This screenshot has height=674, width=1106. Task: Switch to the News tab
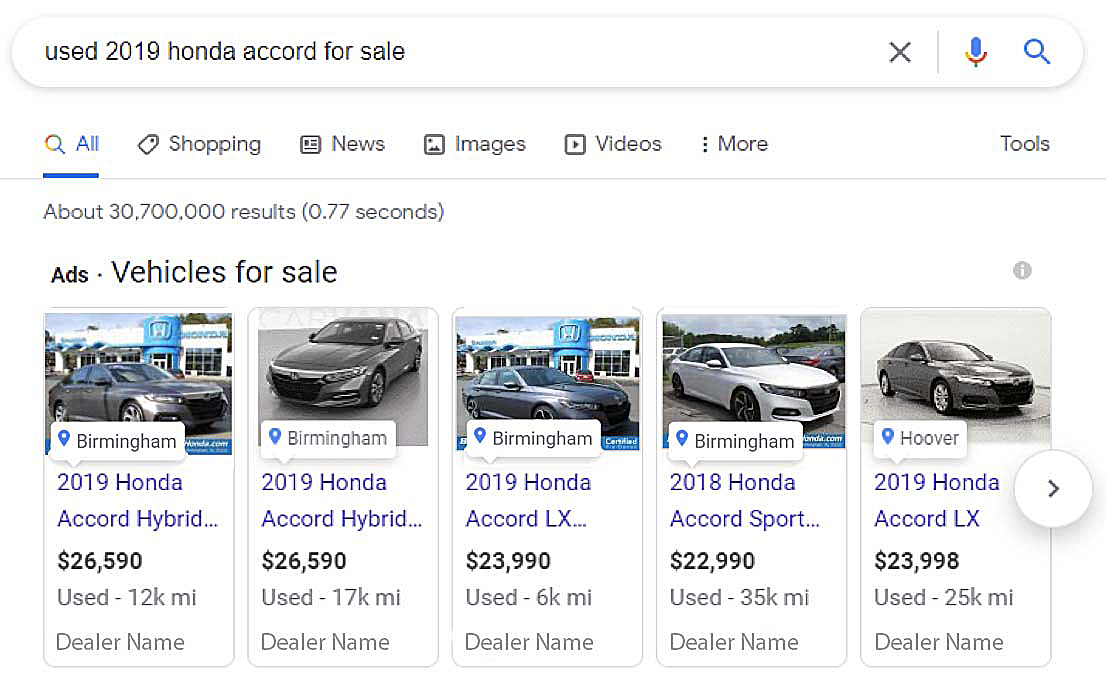(x=342, y=144)
